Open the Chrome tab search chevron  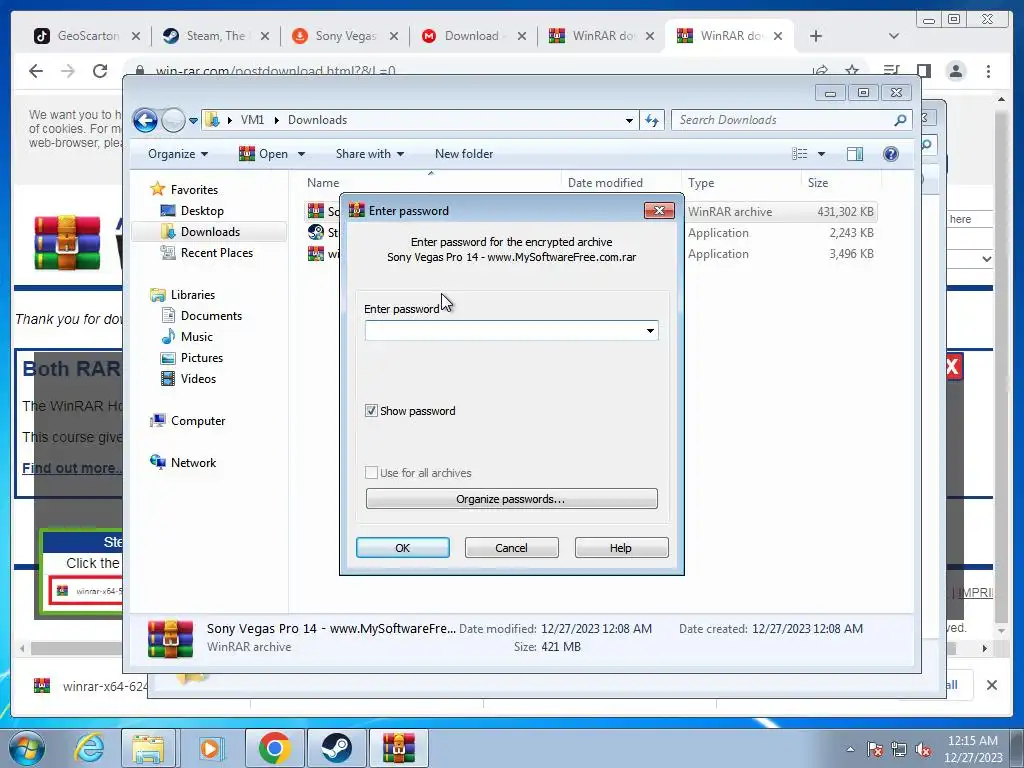tap(894, 36)
